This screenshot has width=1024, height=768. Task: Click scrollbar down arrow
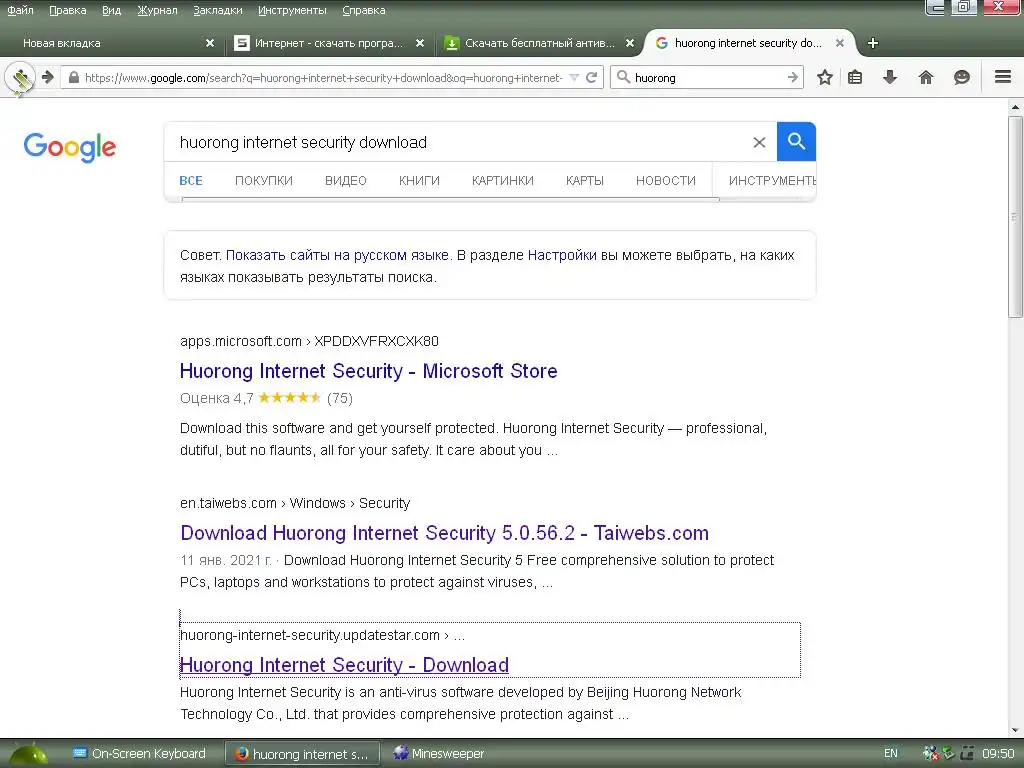coord(1016,730)
